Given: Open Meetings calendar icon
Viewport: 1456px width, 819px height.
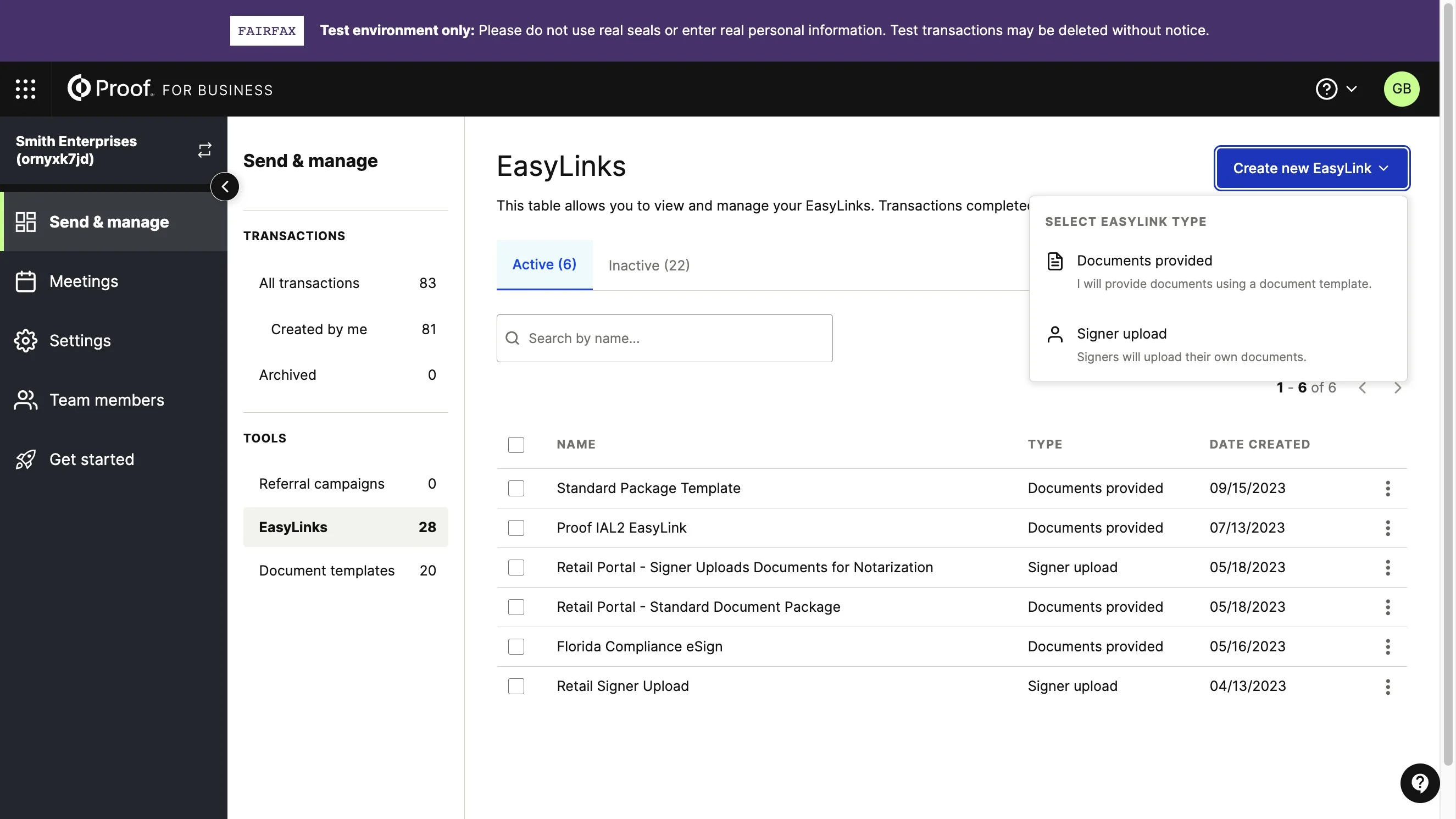Looking at the screenshot, I should (25, 281).
